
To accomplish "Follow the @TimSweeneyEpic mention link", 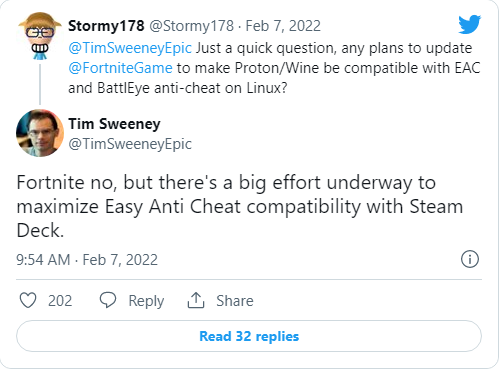I will pyautogui.click(x=130, y=48).
